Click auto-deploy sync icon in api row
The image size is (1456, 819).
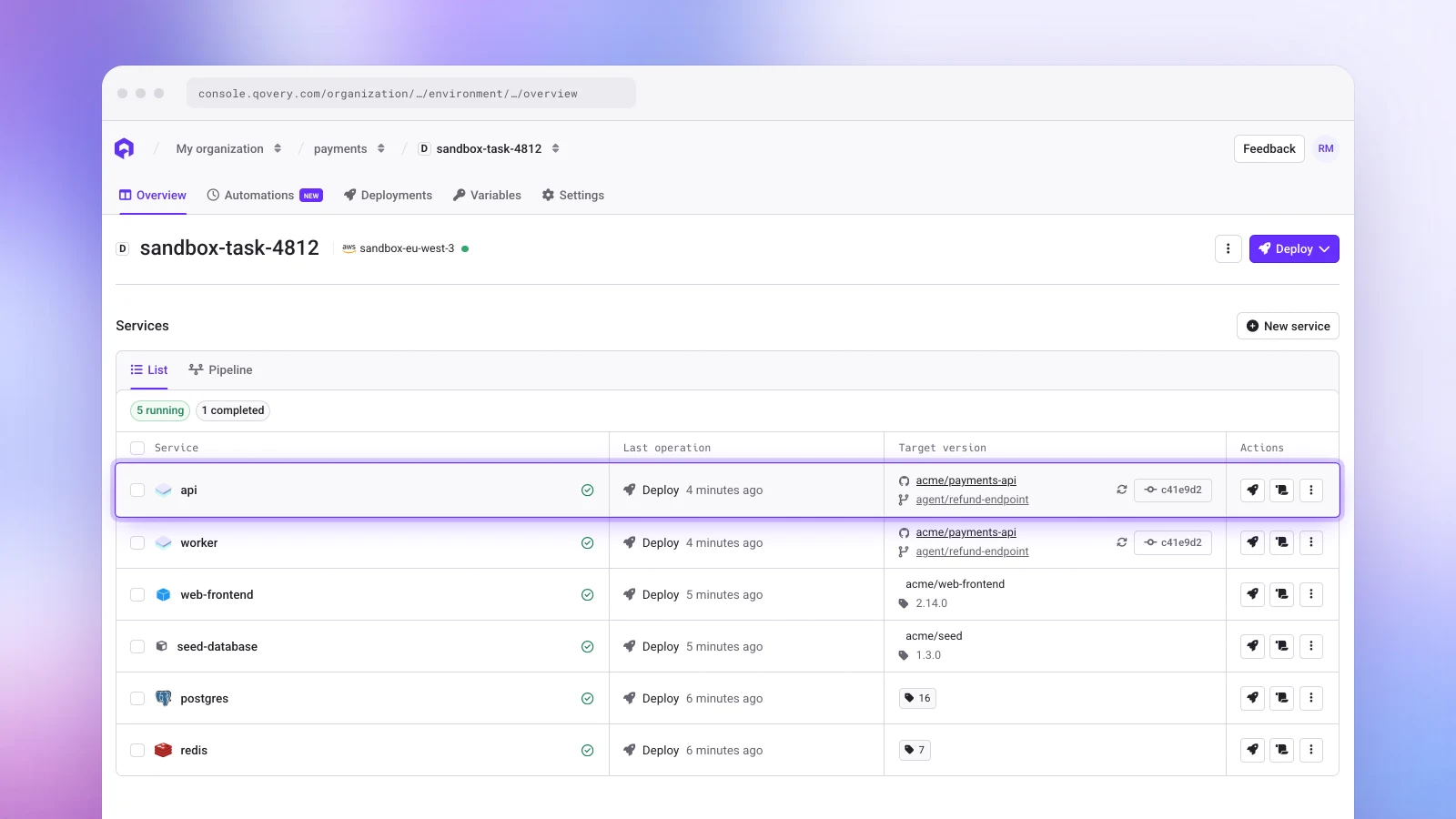1122,490
